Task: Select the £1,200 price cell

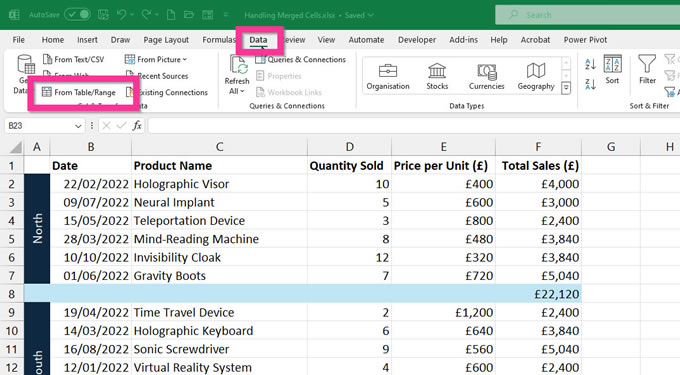Action: [x=443, y=313]
